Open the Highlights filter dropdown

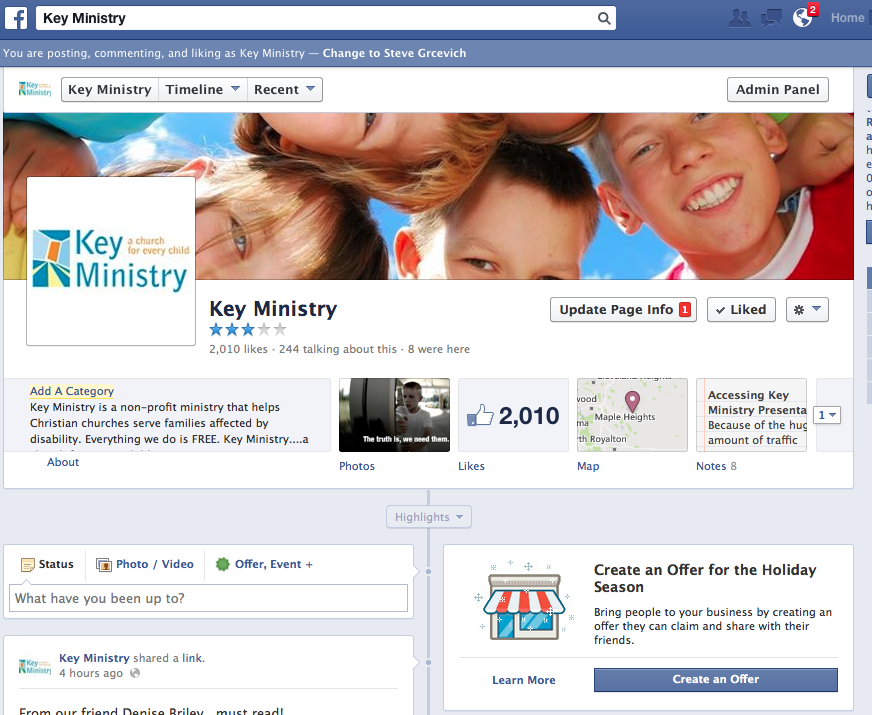coord(429,517)
